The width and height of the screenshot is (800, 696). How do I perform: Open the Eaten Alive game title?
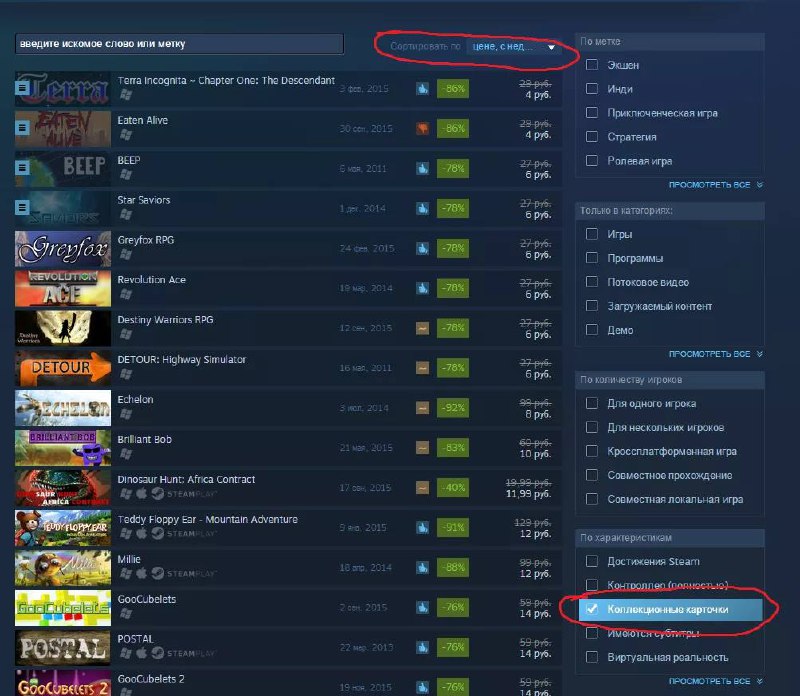pyautogui.click(x=143, y=120)
